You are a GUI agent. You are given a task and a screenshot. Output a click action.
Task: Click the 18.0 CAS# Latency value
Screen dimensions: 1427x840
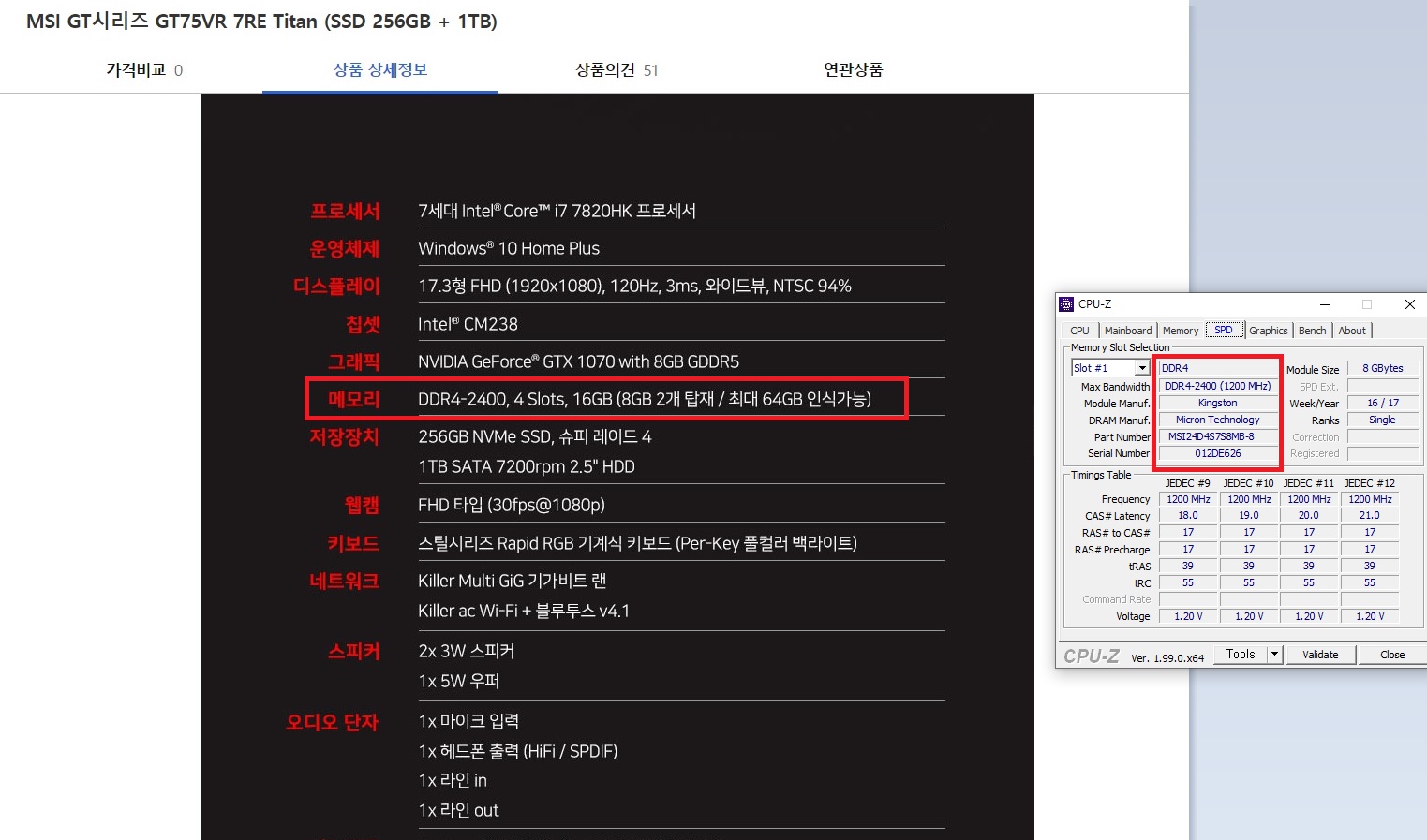click(x=1188, y=515)
